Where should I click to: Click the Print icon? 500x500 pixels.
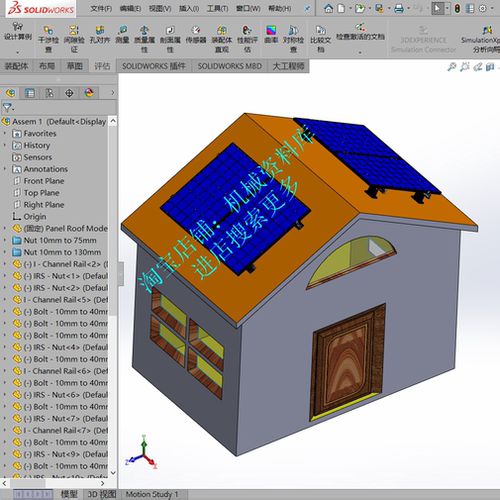399,8
